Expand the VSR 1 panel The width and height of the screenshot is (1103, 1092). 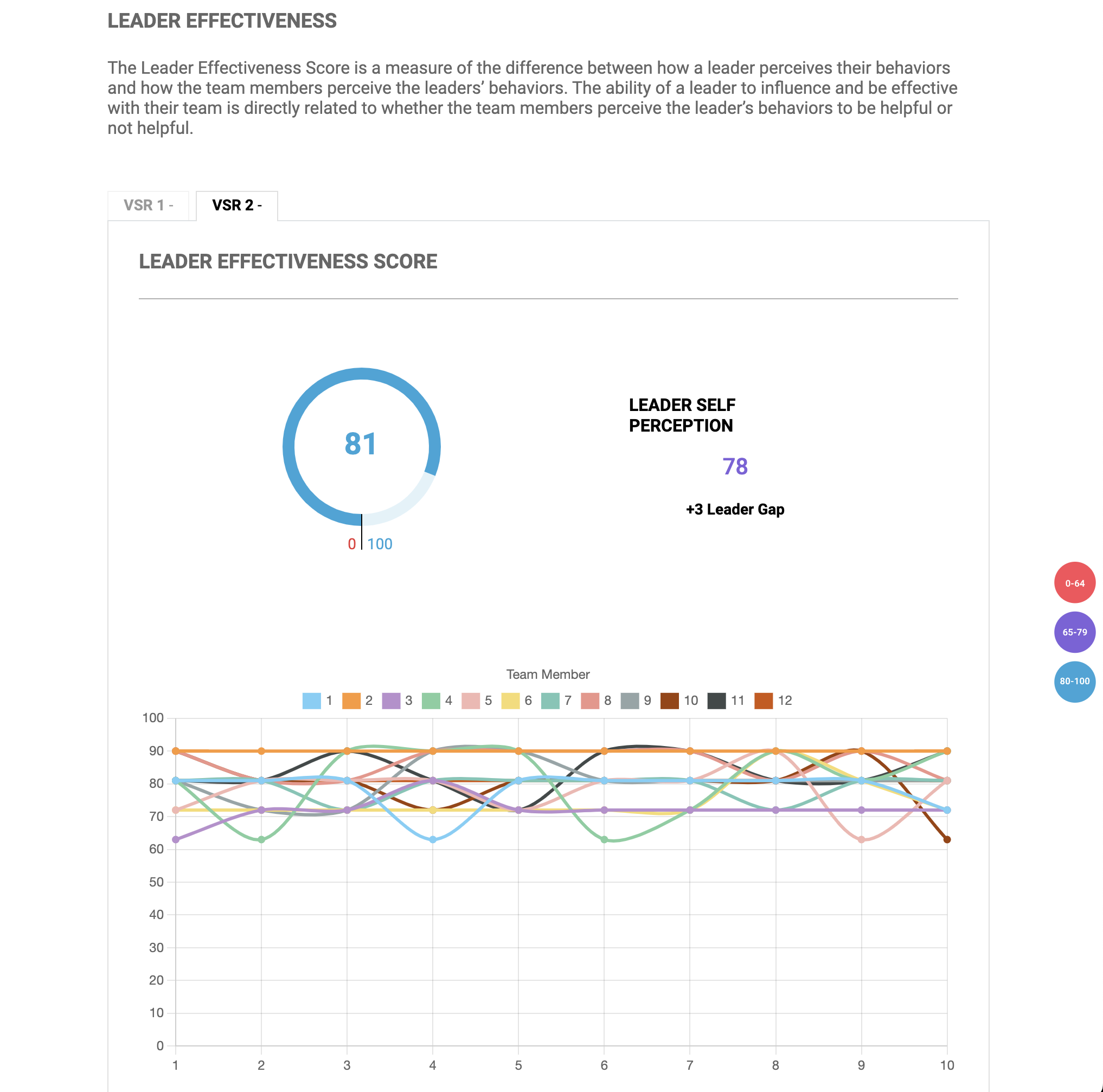pyautogui.click(x=148, y=204)
